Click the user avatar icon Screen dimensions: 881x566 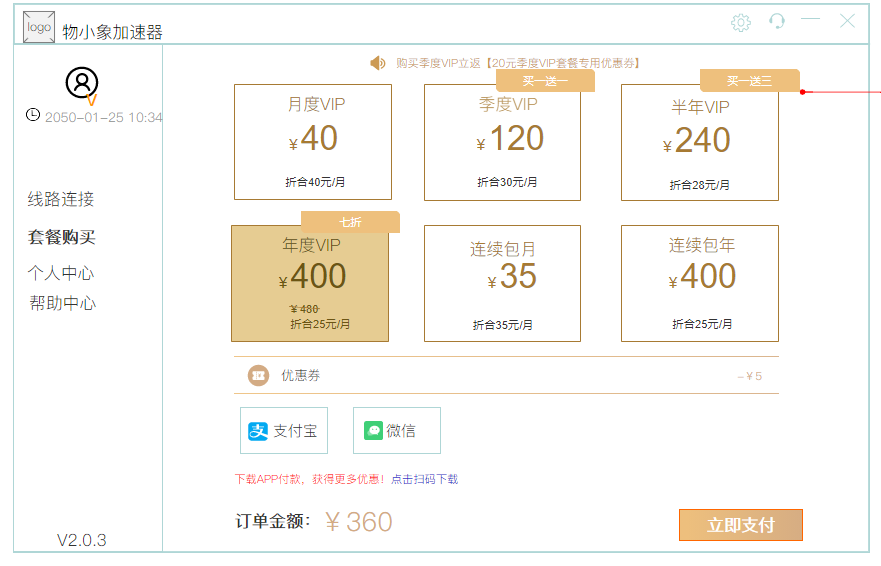pos(82,83)
